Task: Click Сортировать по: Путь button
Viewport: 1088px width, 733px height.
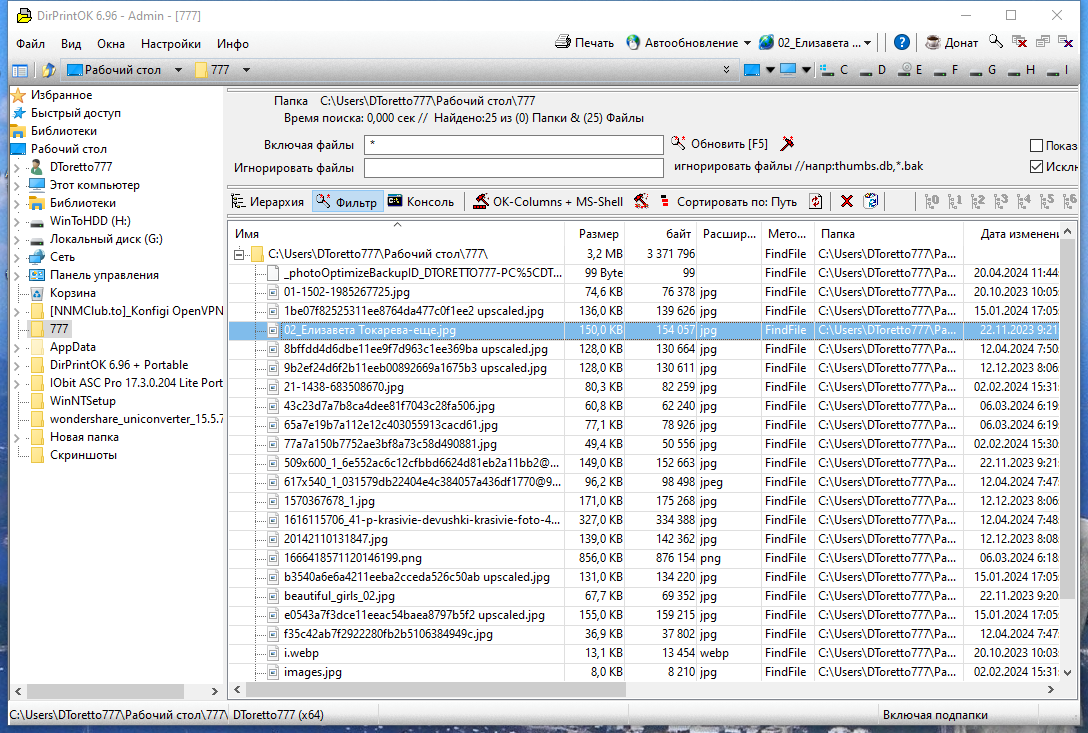Action: tap(729, 202)
